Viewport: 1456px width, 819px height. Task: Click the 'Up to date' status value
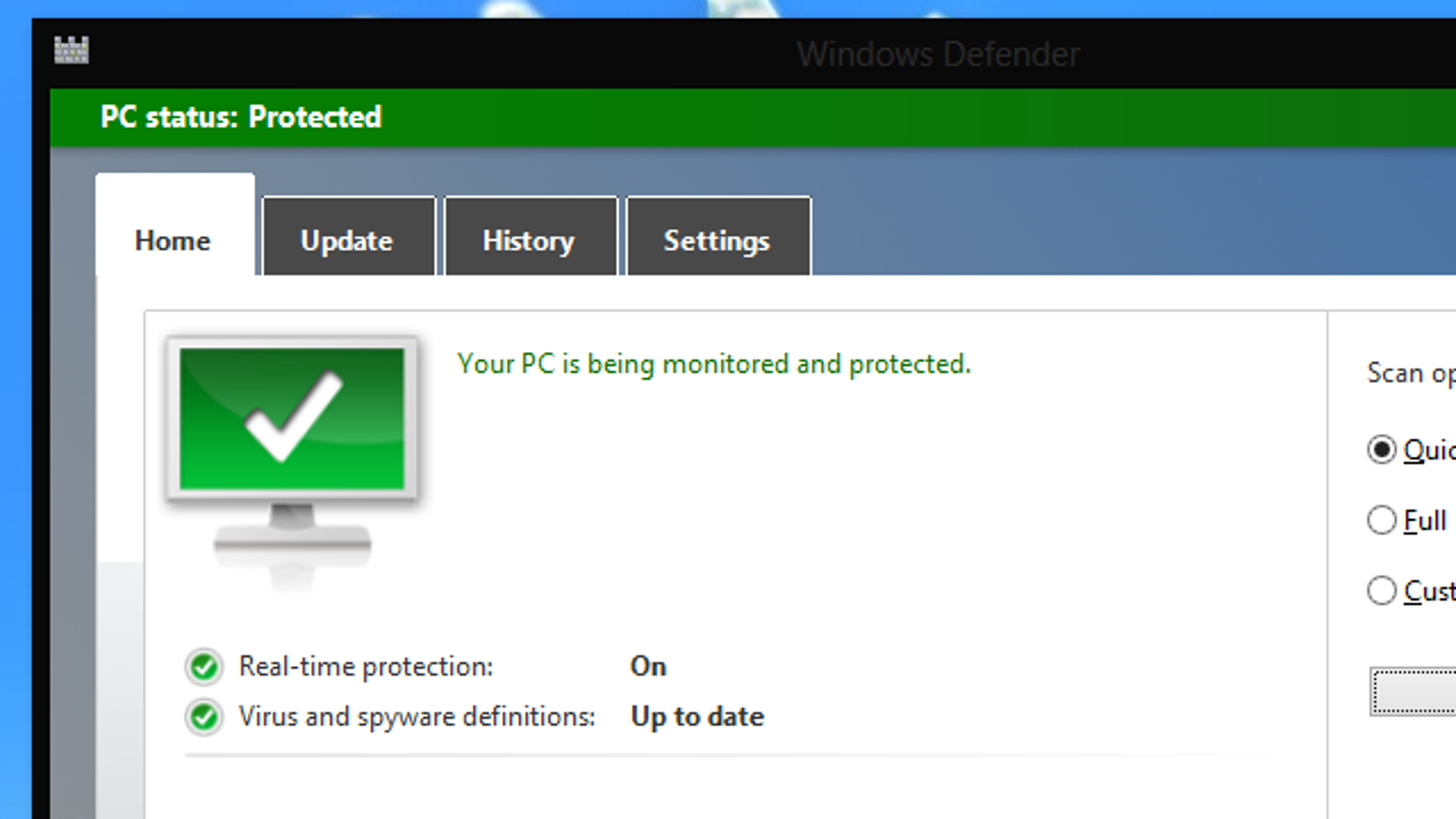[x=697, y=717]
